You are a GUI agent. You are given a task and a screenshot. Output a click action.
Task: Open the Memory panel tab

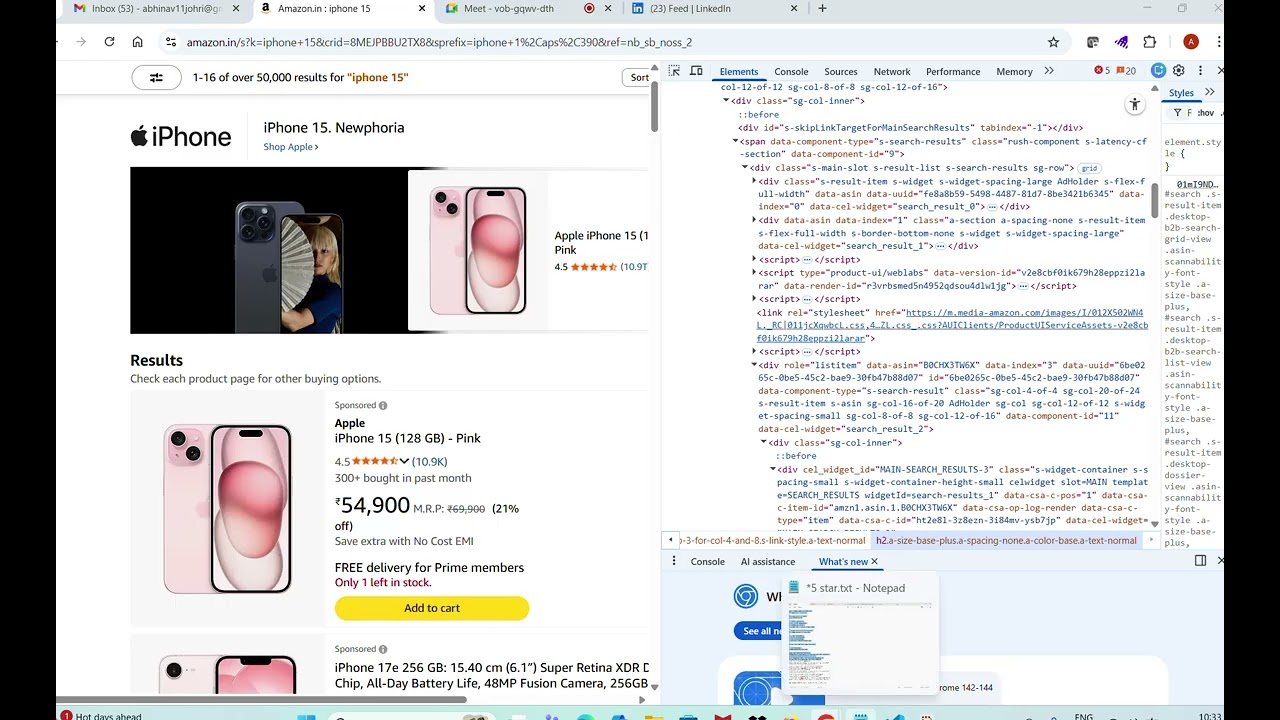click(x=1014, y=71)
